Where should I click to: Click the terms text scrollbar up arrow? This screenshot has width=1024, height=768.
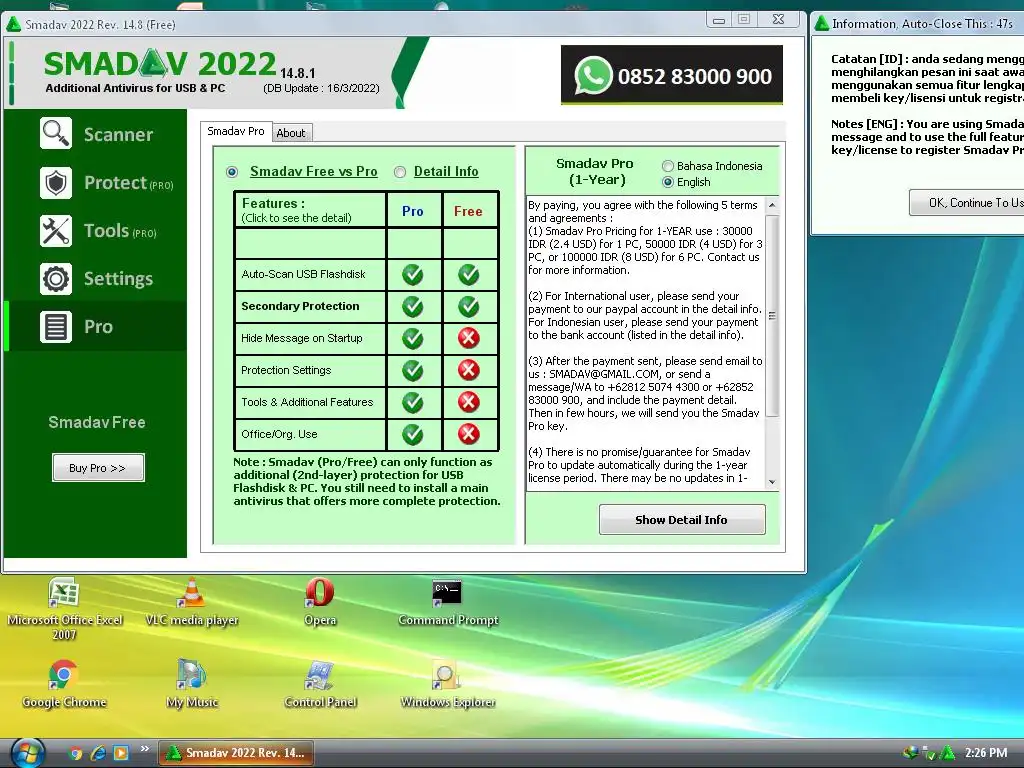[772, 205]
